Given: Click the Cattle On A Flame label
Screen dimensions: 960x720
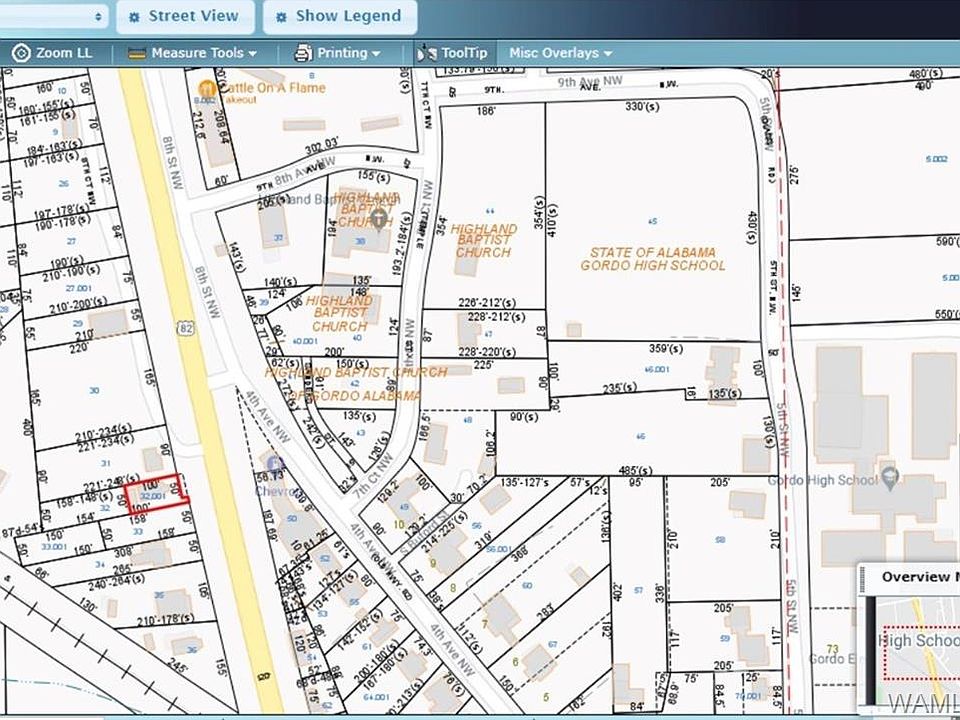Looking at the screenshot, I should pyautogui.click(x=272, y=88).
